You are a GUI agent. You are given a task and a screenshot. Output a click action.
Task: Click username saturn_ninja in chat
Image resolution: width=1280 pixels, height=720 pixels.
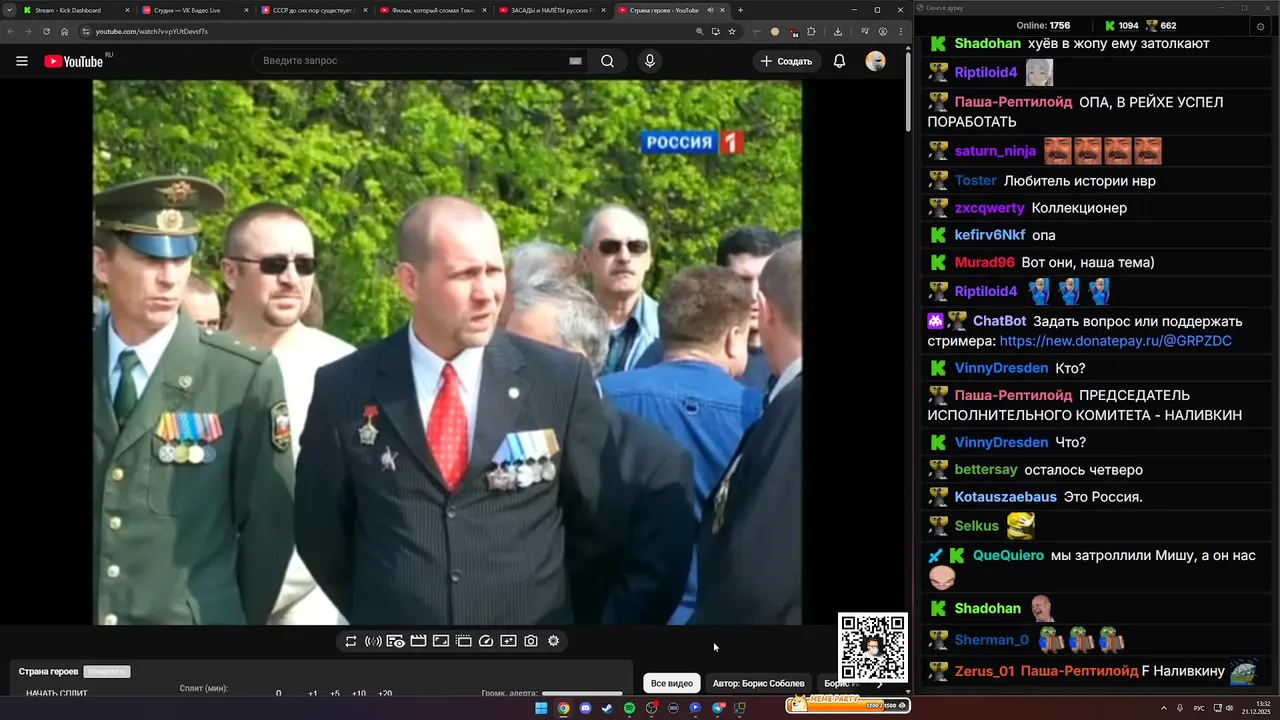(995, 151)
